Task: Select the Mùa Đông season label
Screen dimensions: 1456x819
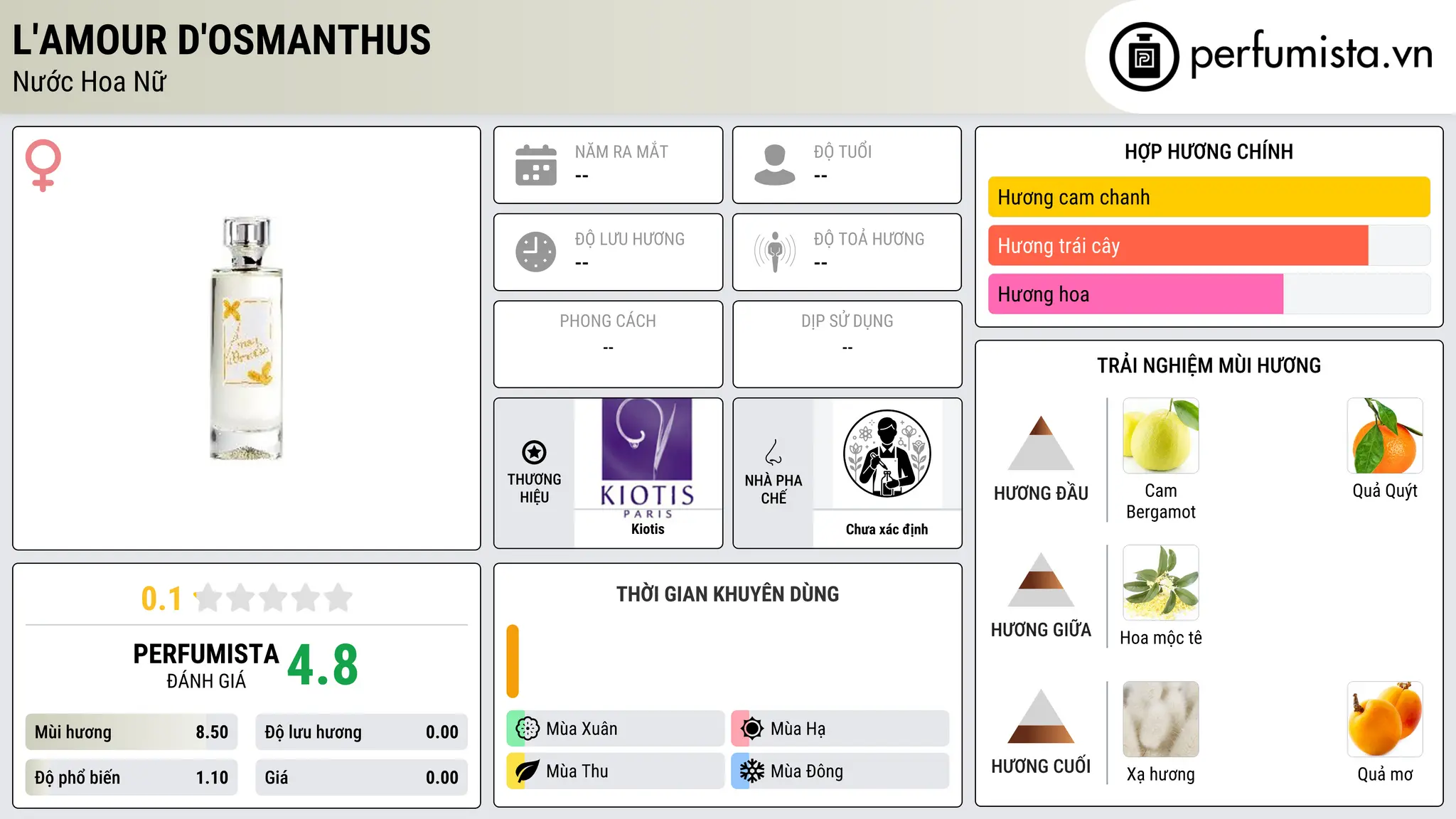Action: coord(807,771)
